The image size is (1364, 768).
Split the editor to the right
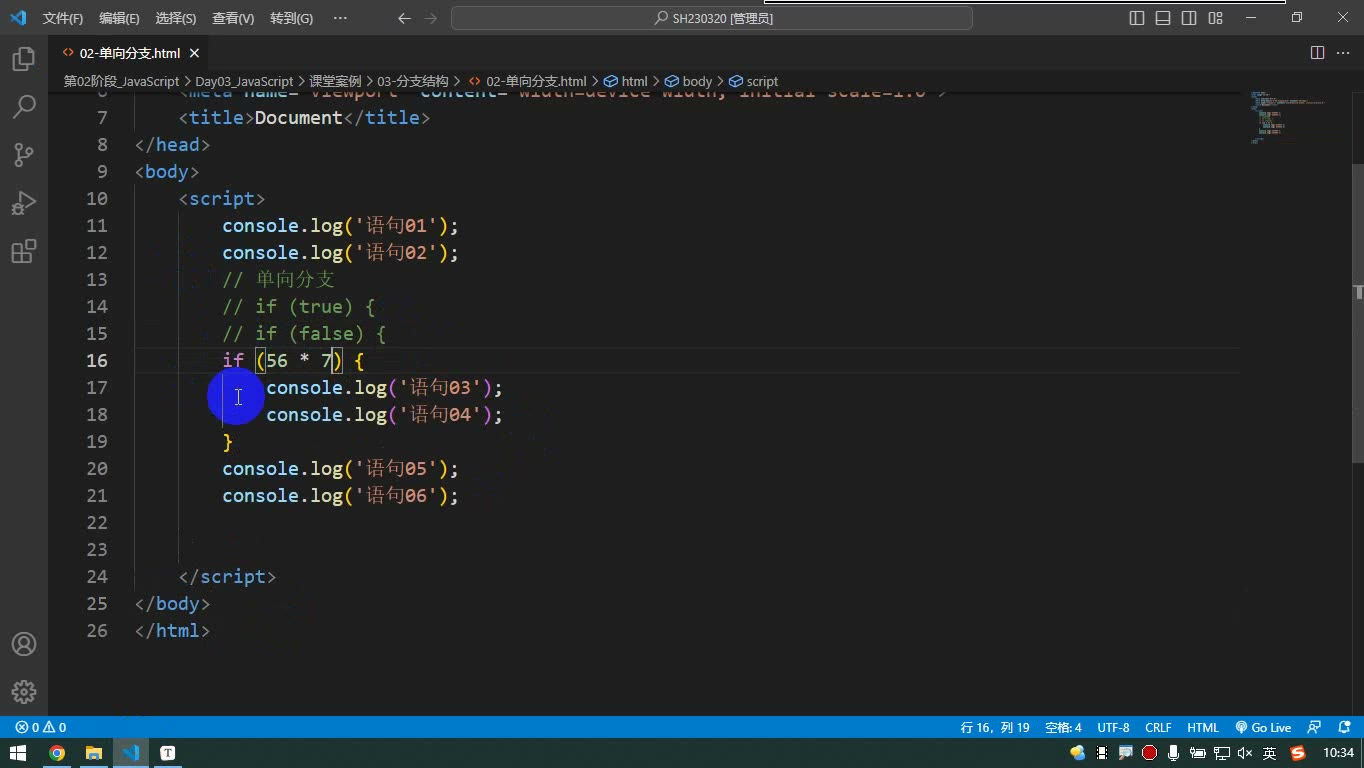pos(1317,53)
